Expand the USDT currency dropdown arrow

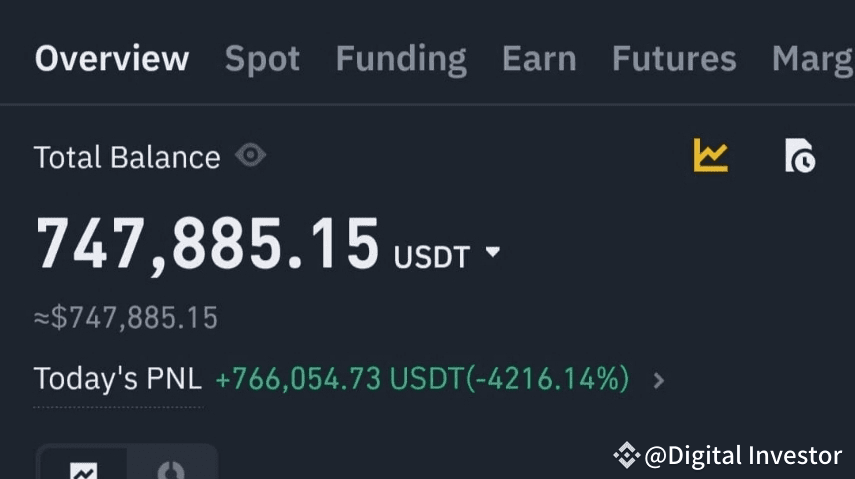[492, 252]
